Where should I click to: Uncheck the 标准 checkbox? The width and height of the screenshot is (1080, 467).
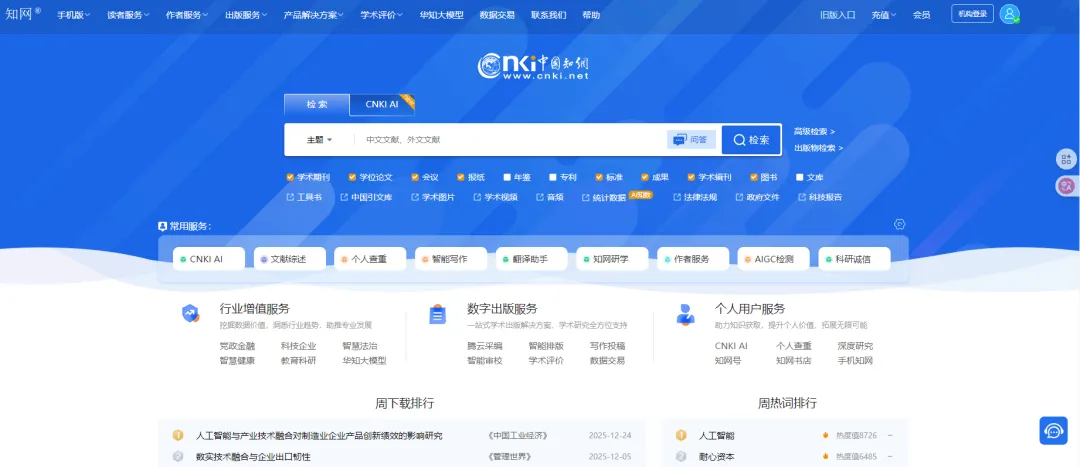pos(599,177)
